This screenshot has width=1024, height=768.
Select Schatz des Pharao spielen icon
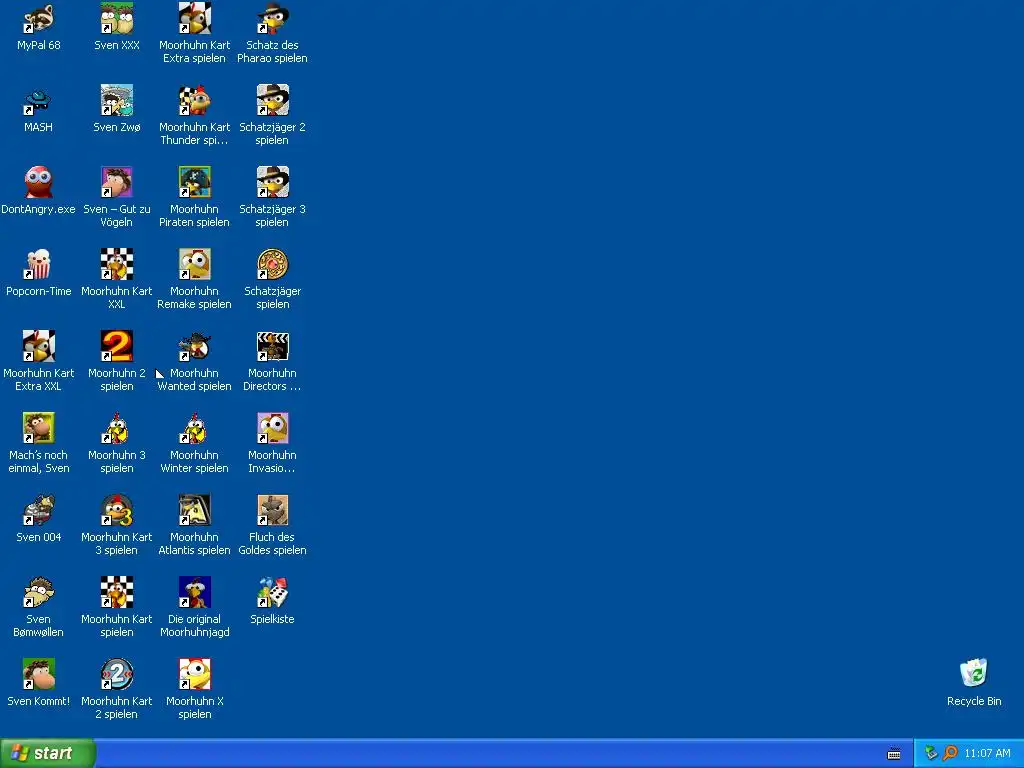pos(272,18)
